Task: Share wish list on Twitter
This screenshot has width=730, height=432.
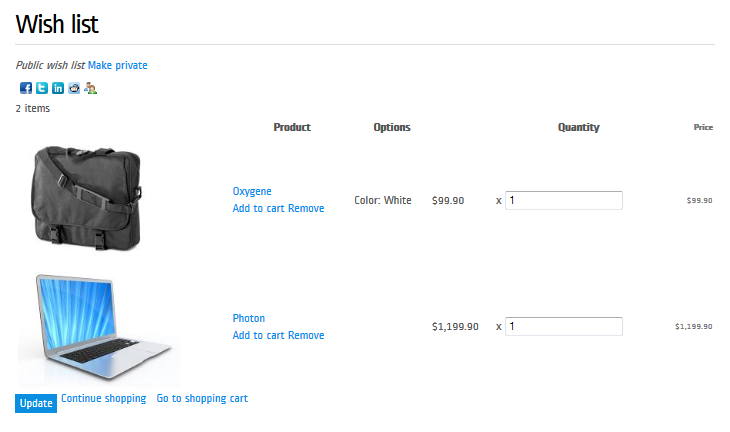Action: pyautogui.click(x=42, y=88)
